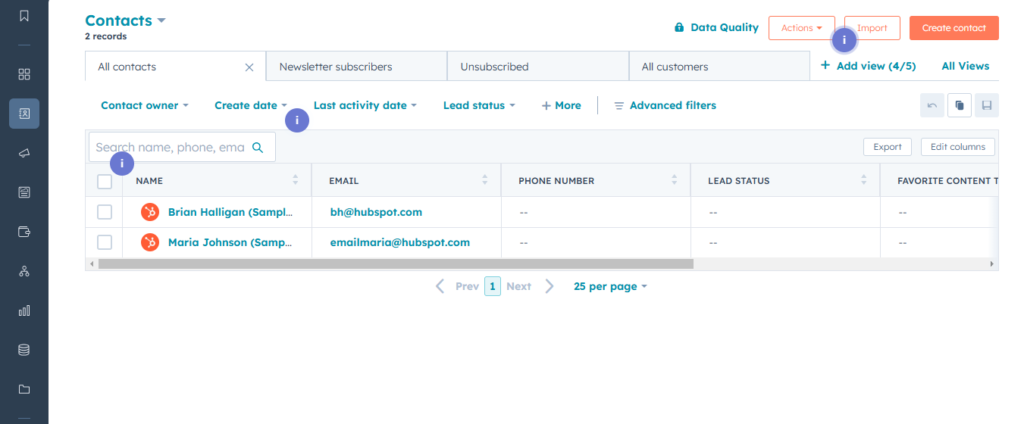The image size is (1024, 424).
Task: Open the Create date filter
Action: coord(251,105)
